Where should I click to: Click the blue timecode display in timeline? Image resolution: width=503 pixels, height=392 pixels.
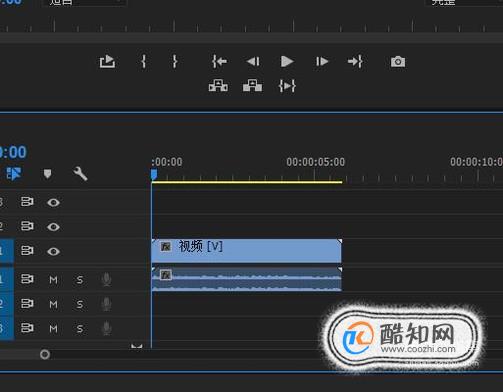click(13, 152)
